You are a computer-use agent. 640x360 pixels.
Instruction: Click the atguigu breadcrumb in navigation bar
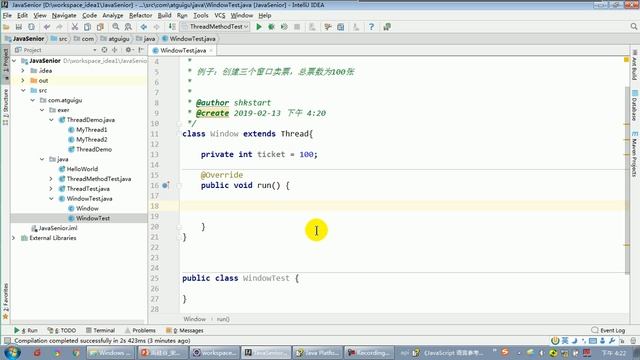click(x=115, y=39)
